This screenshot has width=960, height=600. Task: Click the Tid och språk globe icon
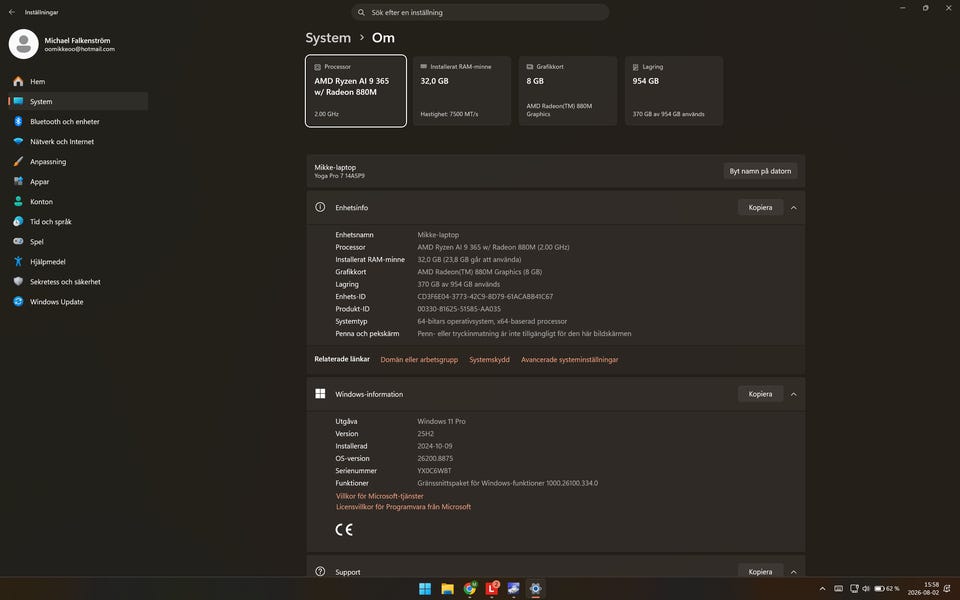18,222
